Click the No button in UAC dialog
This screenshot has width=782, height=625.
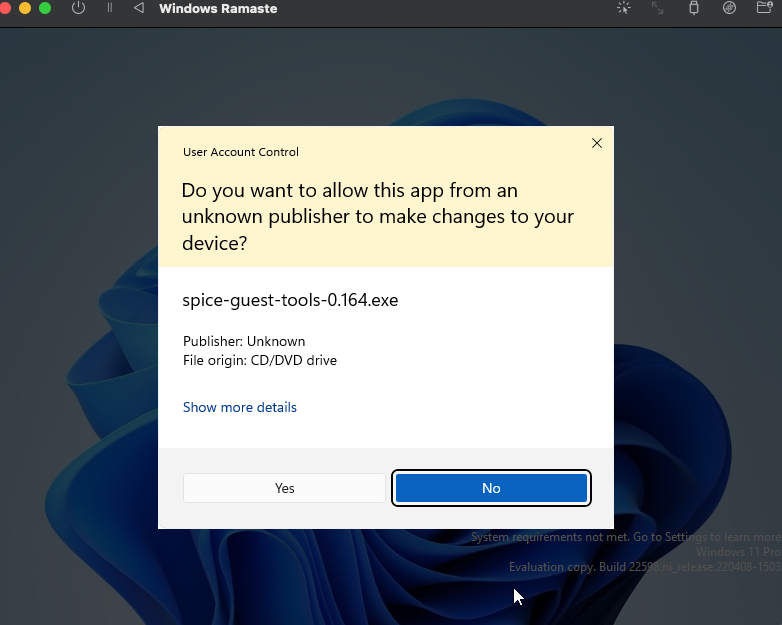[491, 488]
